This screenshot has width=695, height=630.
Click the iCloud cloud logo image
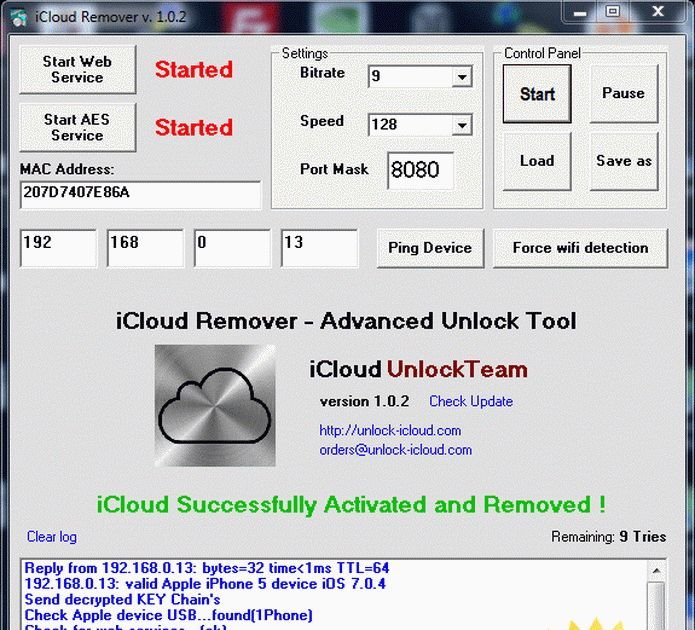tap(215, 406)
